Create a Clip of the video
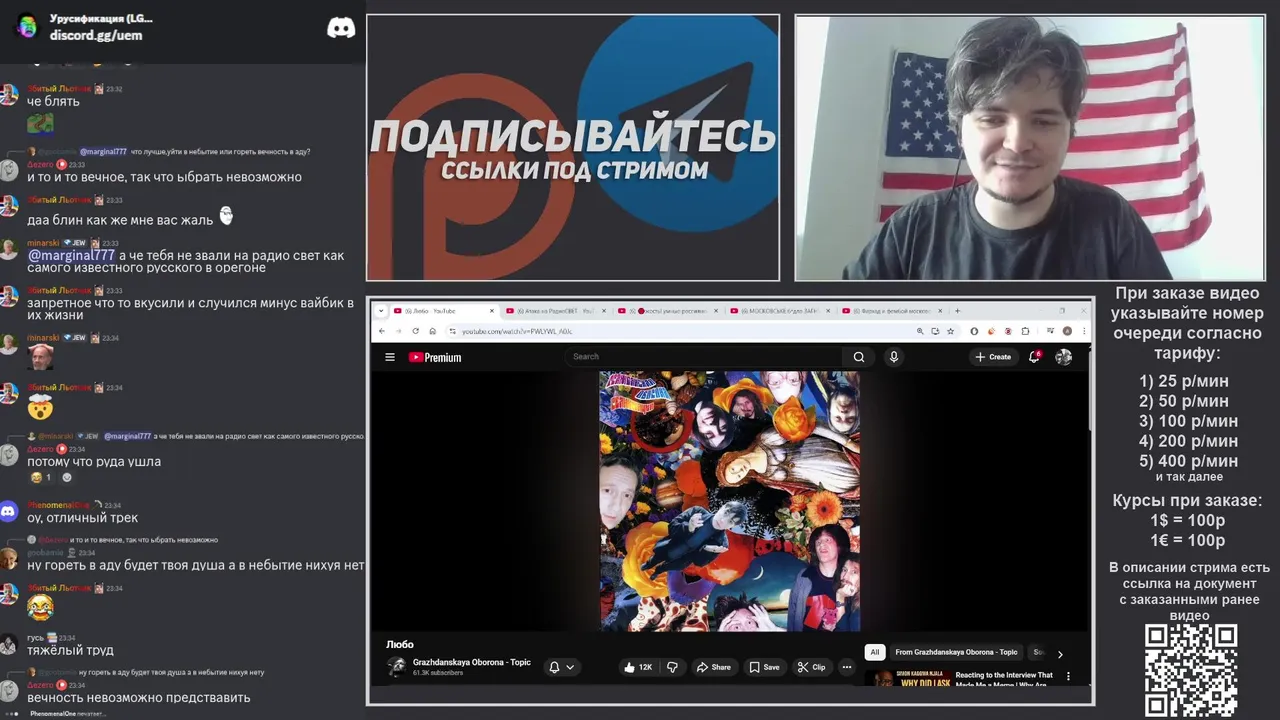Image resolution: width=1280 pixels, height=720 pixels. pyautogui.click(x=812, y=667)
